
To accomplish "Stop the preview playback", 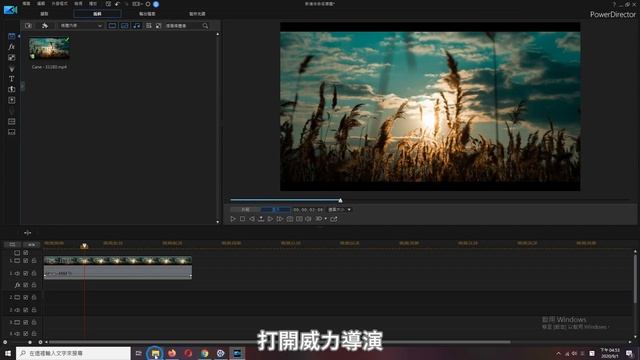I will click(x=242, y=219).
